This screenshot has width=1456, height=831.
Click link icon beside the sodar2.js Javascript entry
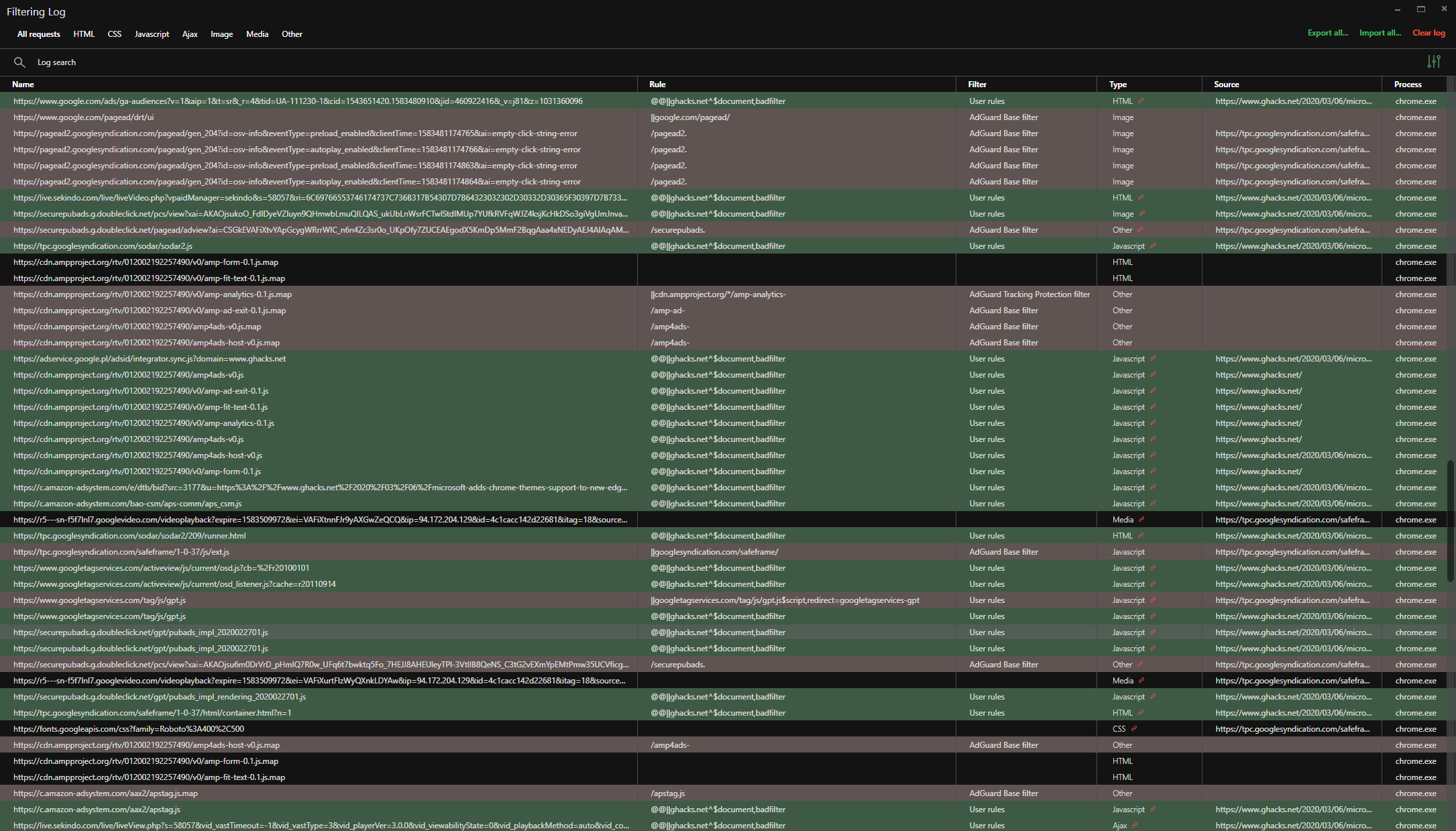pyautogui.click(x=1154, y=245)
